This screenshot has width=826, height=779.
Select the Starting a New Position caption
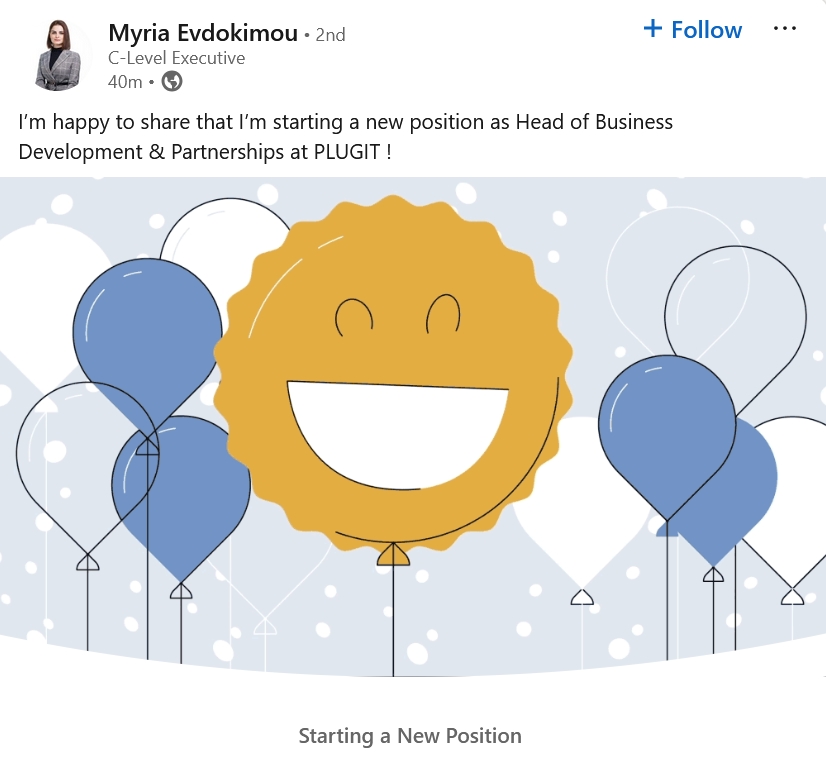(410, 735)
